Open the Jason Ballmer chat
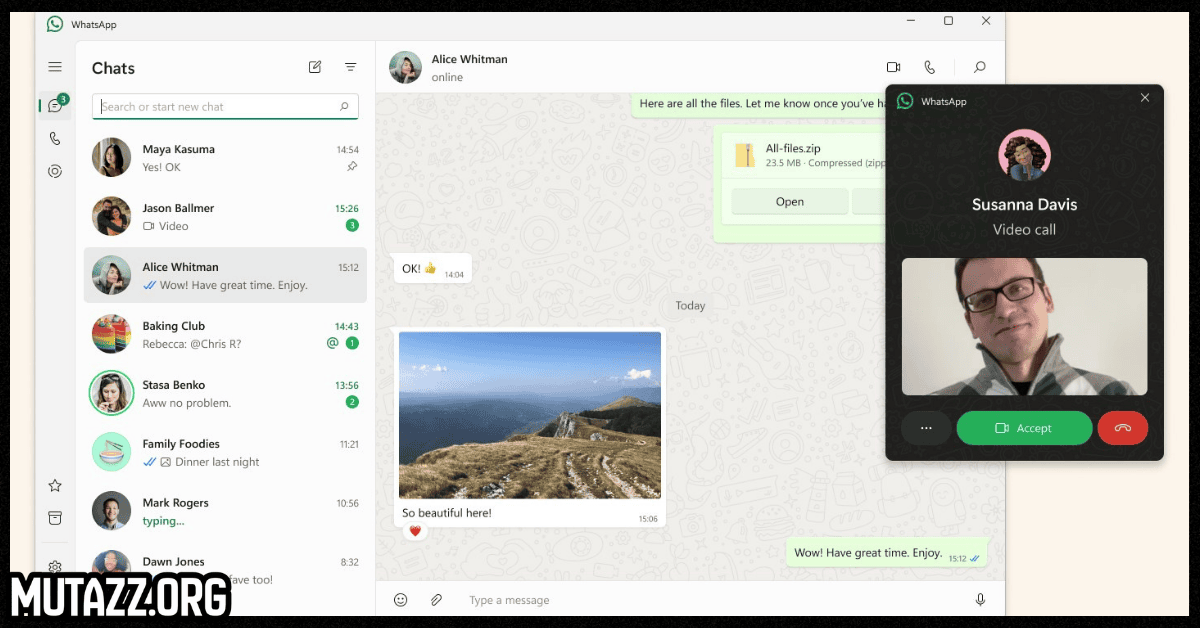This screenshot has width=1200, height=628. [225, 217]
